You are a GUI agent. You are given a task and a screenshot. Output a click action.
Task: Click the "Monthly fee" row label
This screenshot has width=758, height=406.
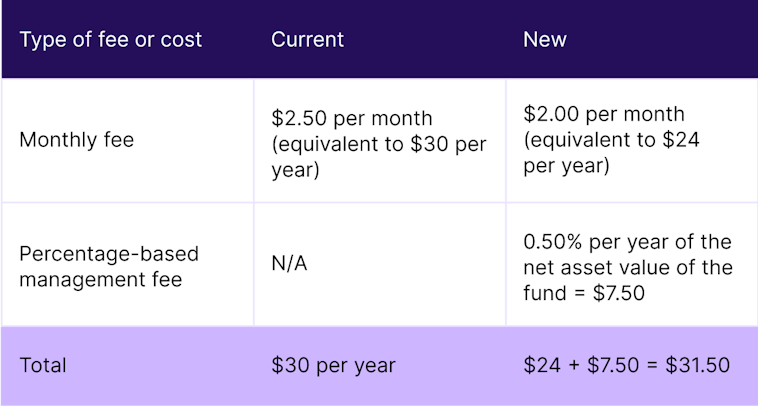[x=76, y=140]
